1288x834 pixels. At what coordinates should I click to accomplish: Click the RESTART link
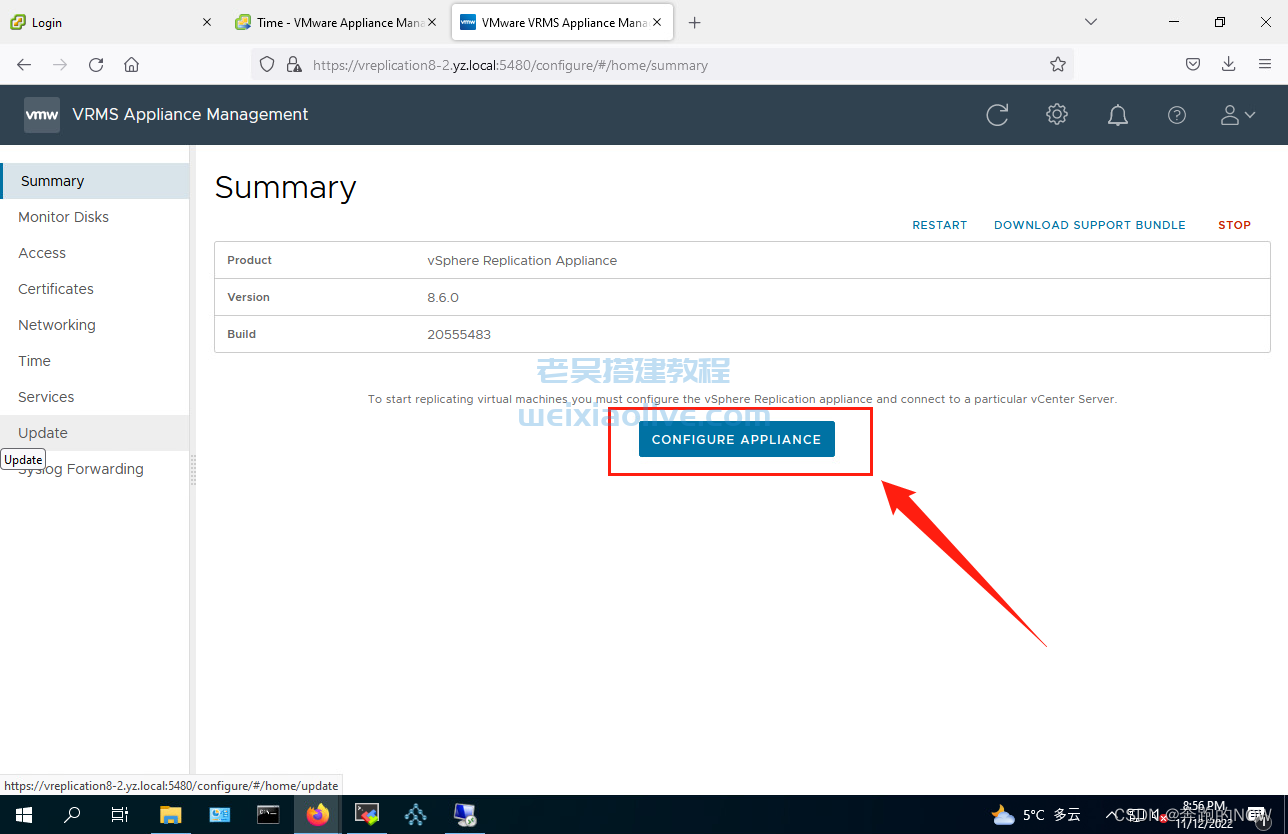pyautogui.click(x=939, y=225)
